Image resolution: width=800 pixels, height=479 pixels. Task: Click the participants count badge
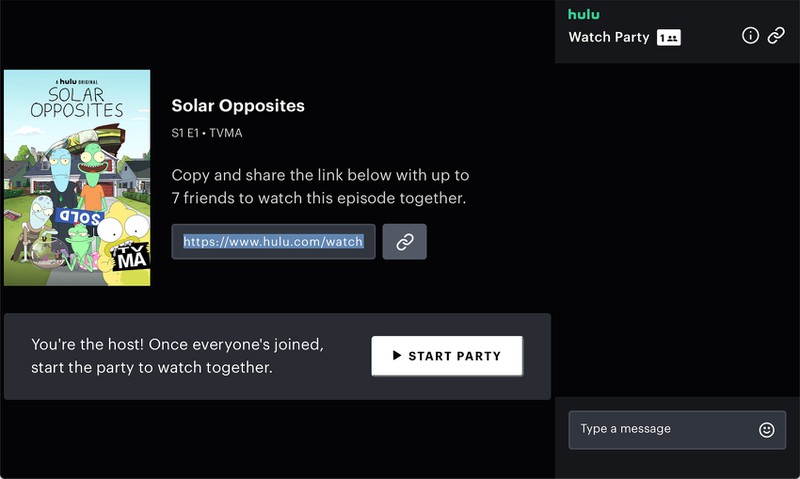pos(668,37)
